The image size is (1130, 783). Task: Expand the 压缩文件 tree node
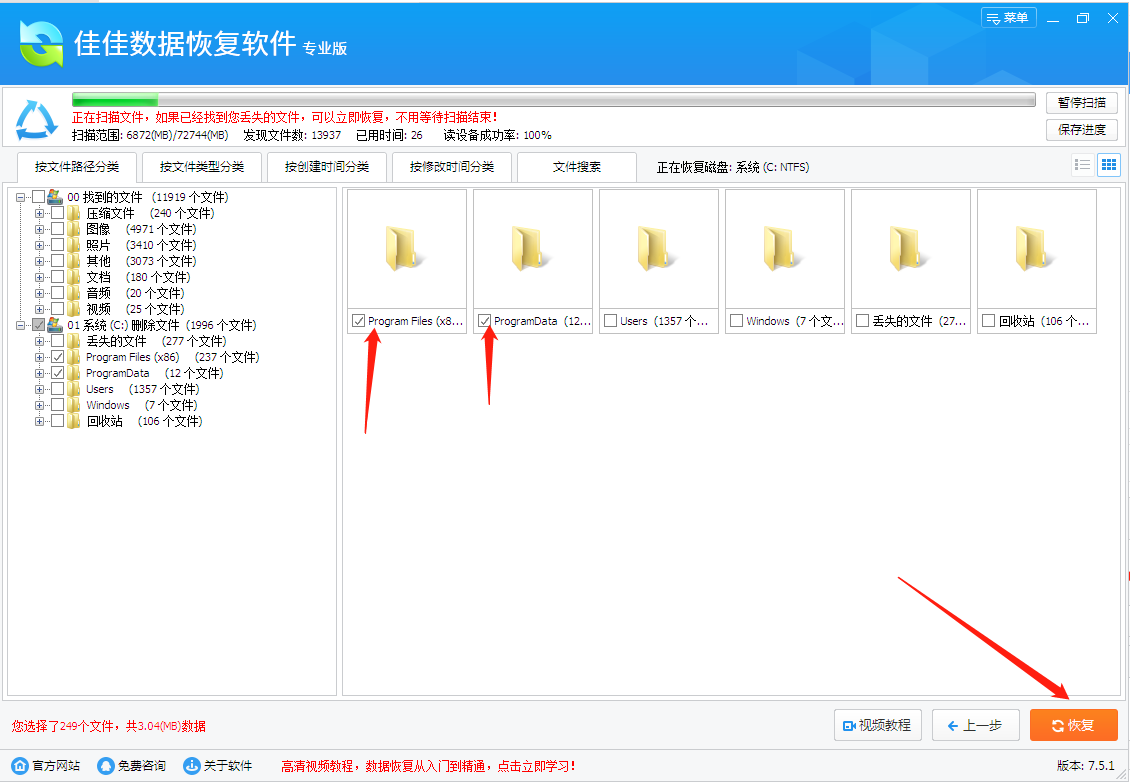click(x=39, y=213)
